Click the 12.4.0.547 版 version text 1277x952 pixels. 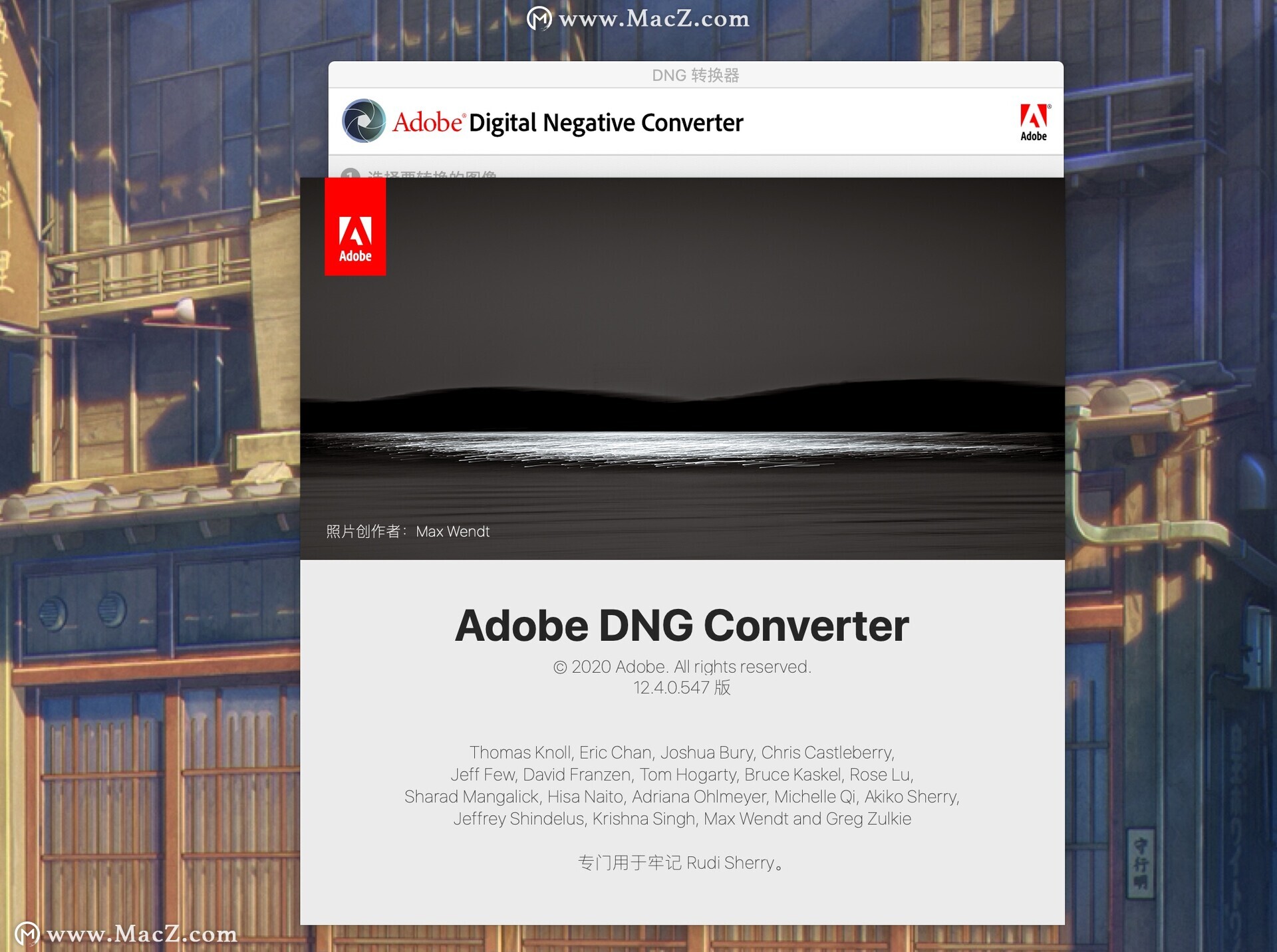[x=682, y=687]
